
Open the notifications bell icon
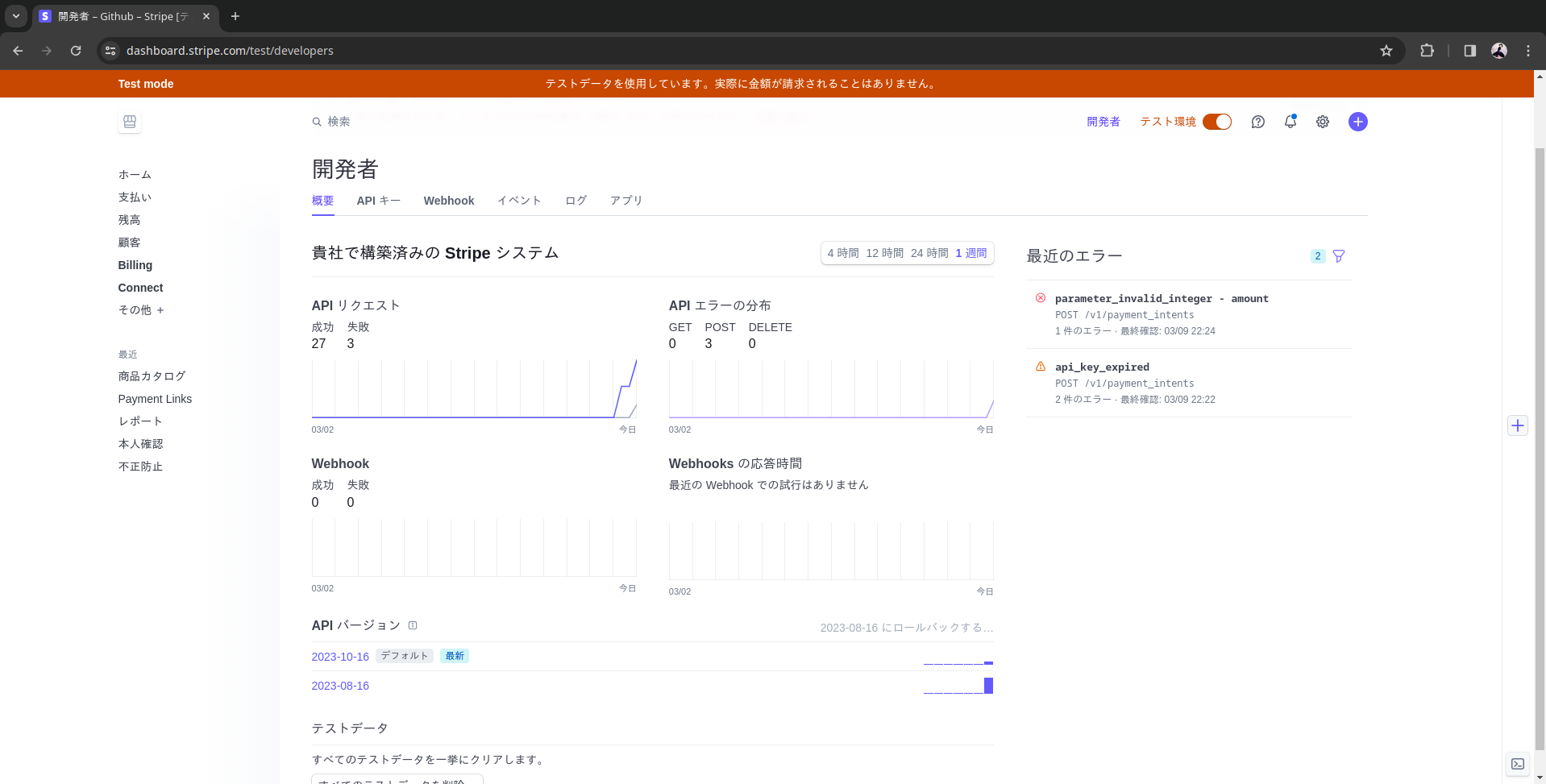point(1290,122)
